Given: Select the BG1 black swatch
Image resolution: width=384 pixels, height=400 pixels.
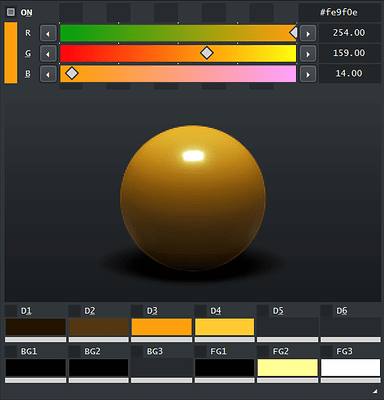Looking at the screenshot, I should coord(36,367).
